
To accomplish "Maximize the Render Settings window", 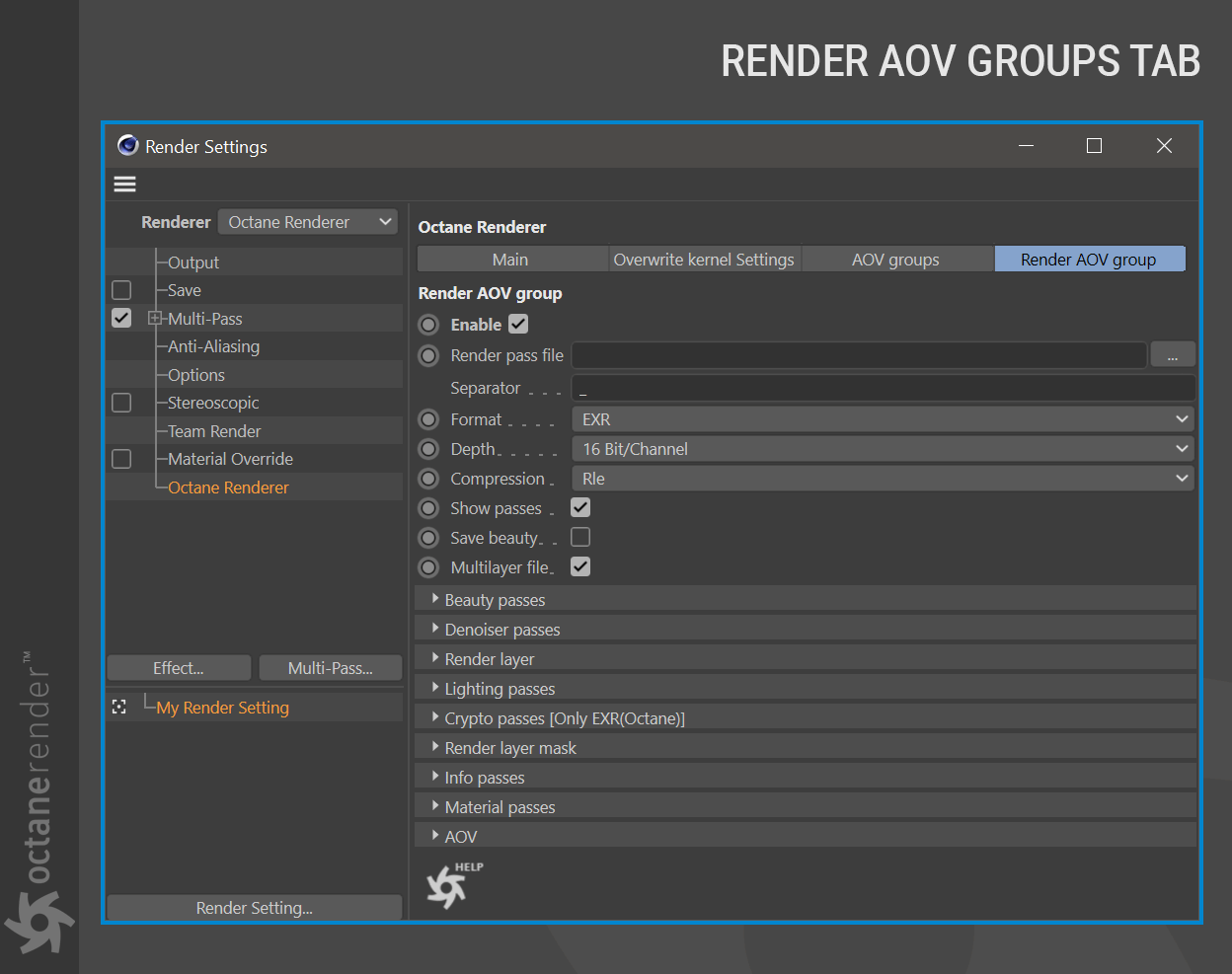I will (x=1094, y=146).
